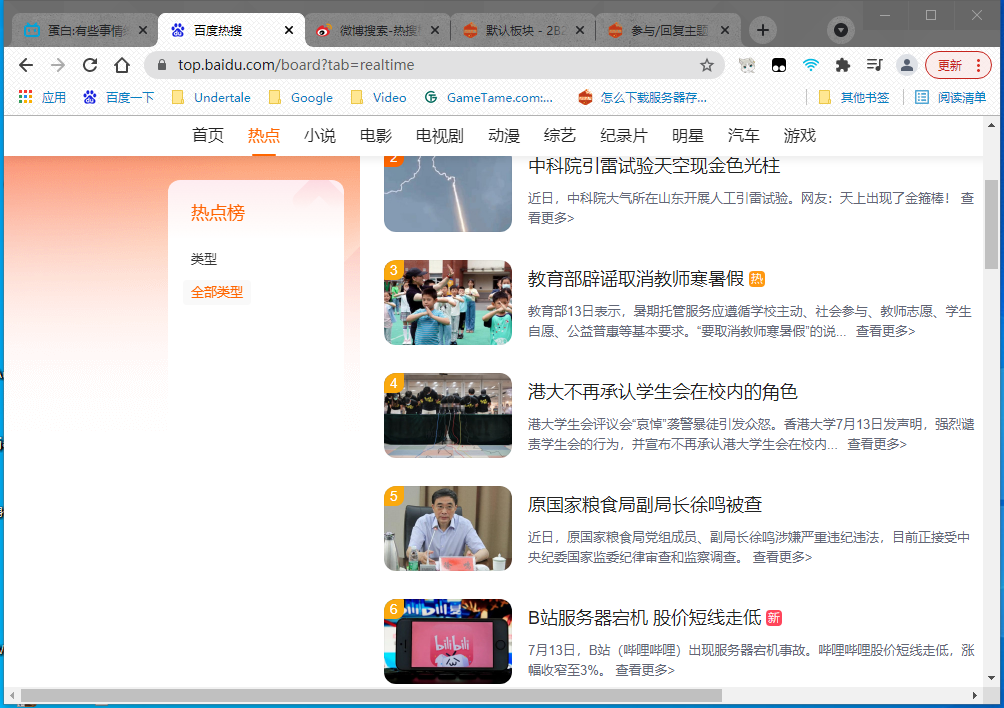
Task: Click the red 更新 update button
Action: pyautogui.click(x=950, y=64)
